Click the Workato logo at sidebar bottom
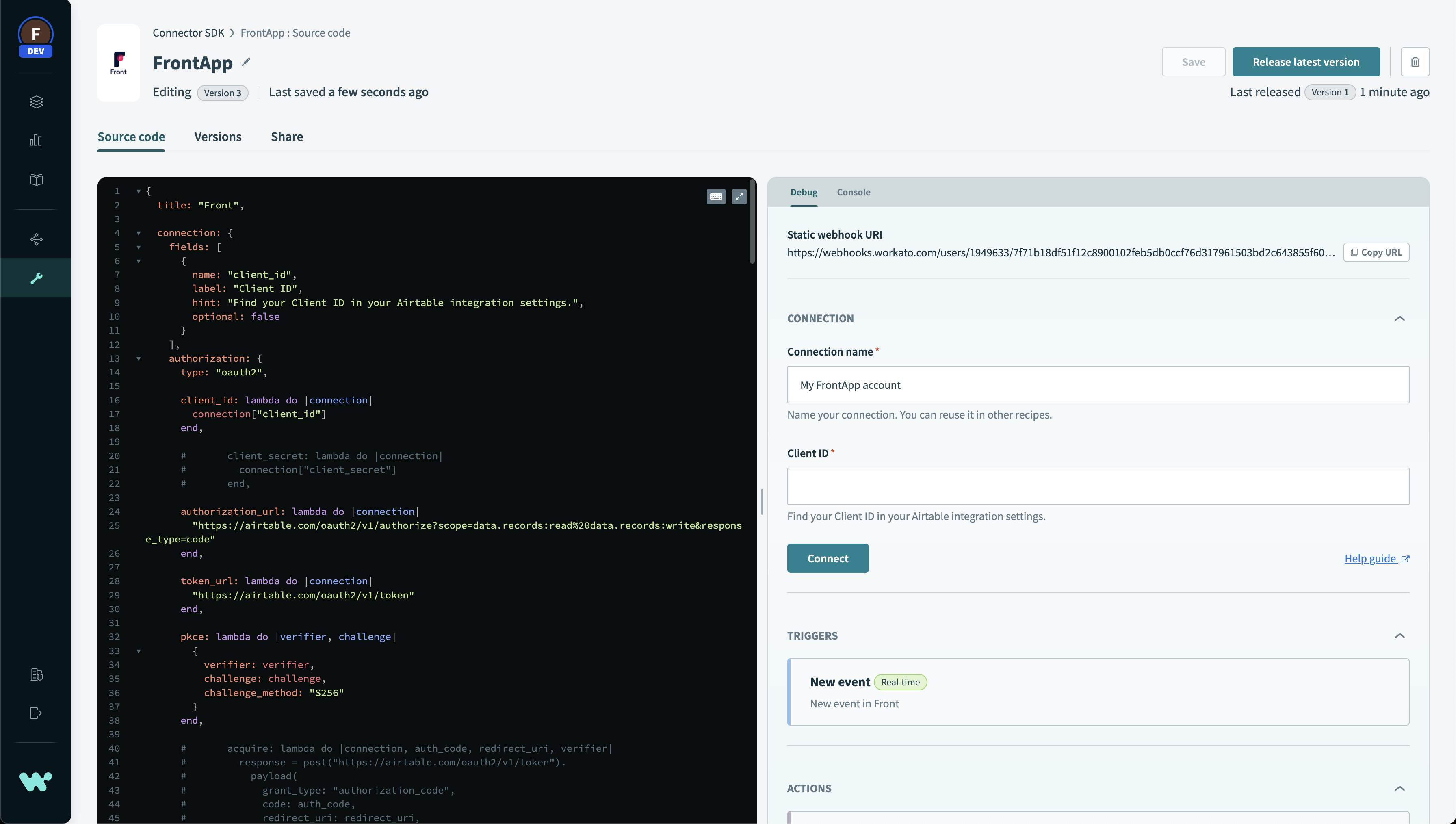The height and width of the screenshot is (824, 1456). pyautogui.click(x=36, y=782)
